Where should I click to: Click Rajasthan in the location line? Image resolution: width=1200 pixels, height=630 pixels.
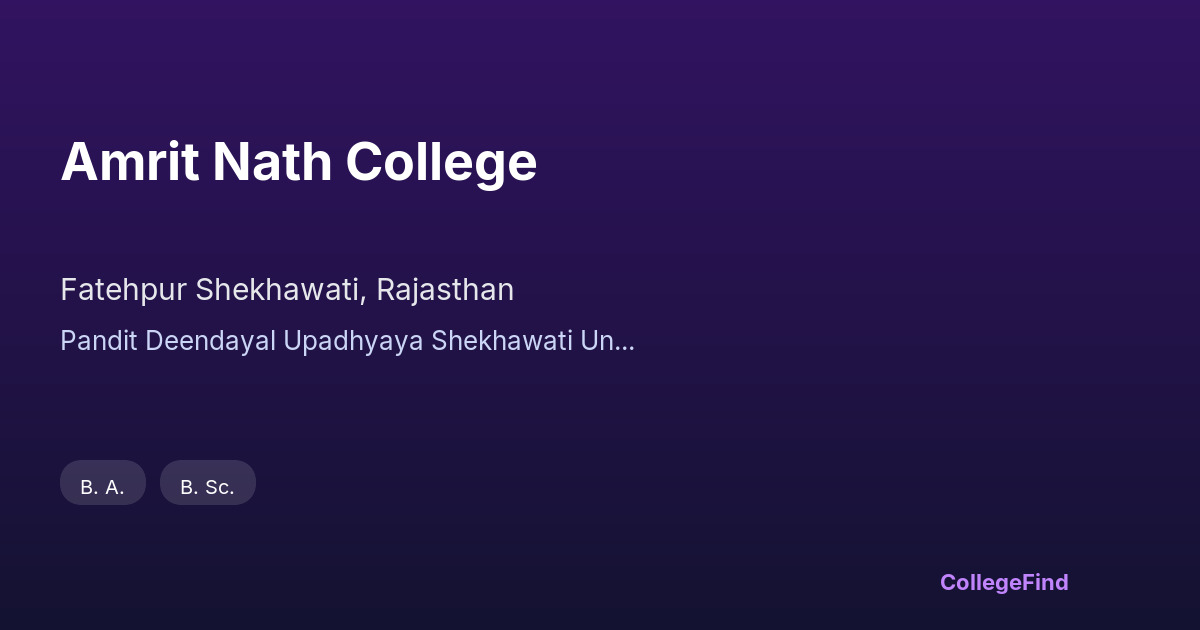(x=445, y=290)
